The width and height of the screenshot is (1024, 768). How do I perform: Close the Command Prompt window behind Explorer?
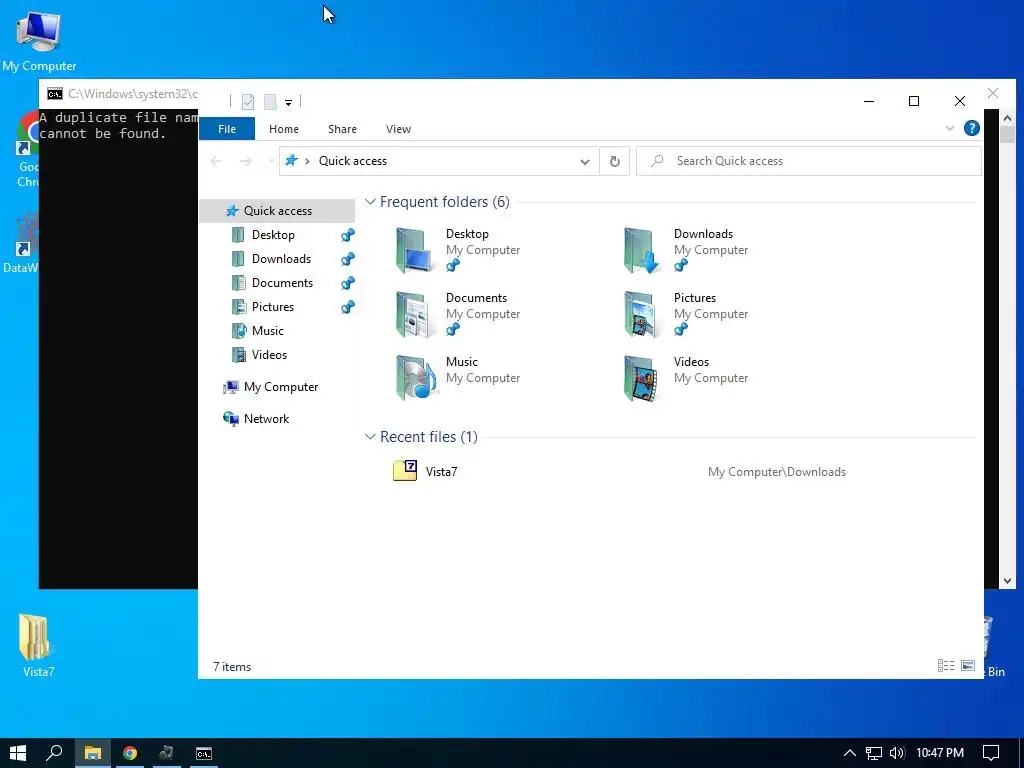pyautogui.click(x=993, y=93)
